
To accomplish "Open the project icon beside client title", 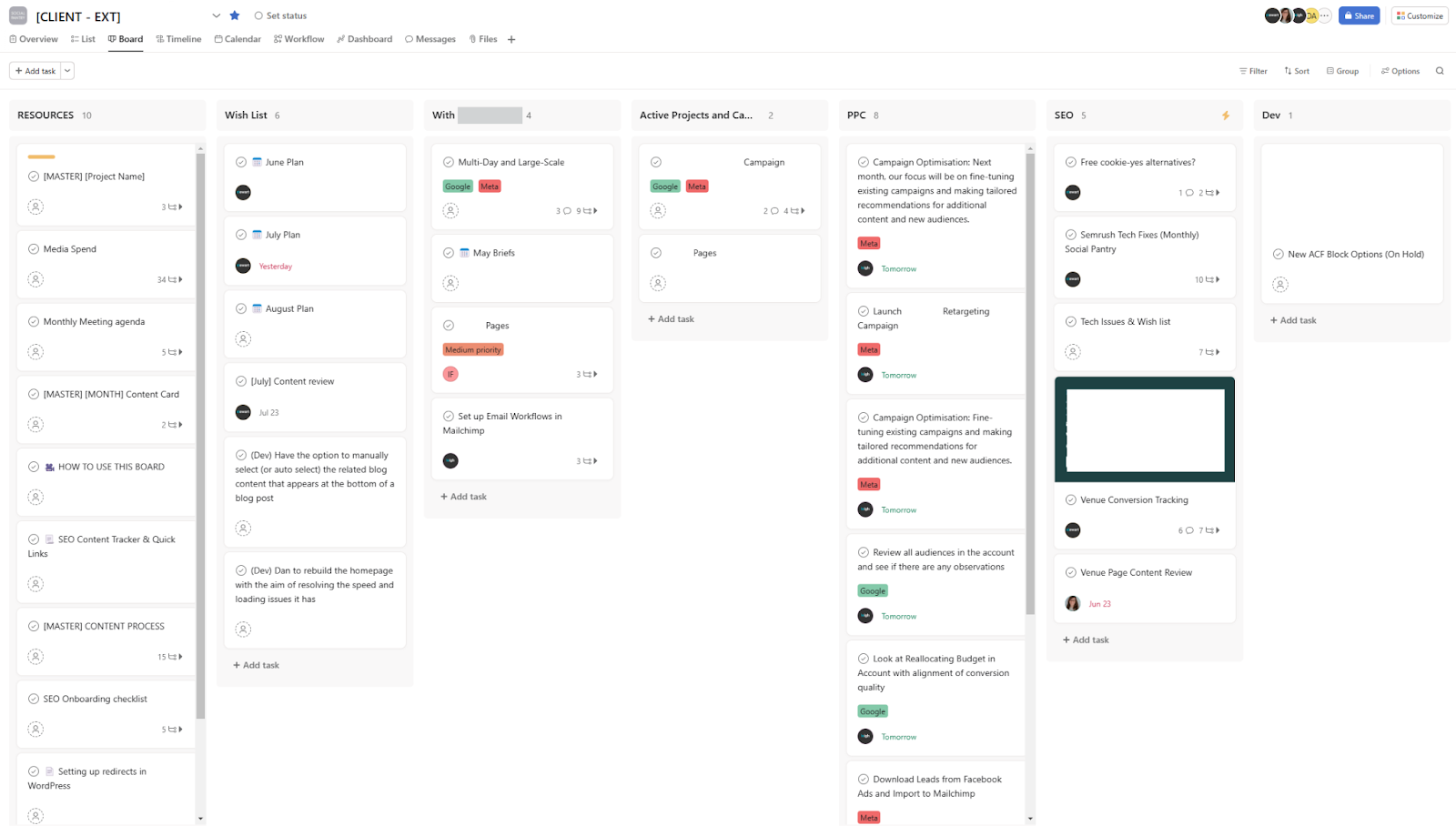I will (18, 15).
